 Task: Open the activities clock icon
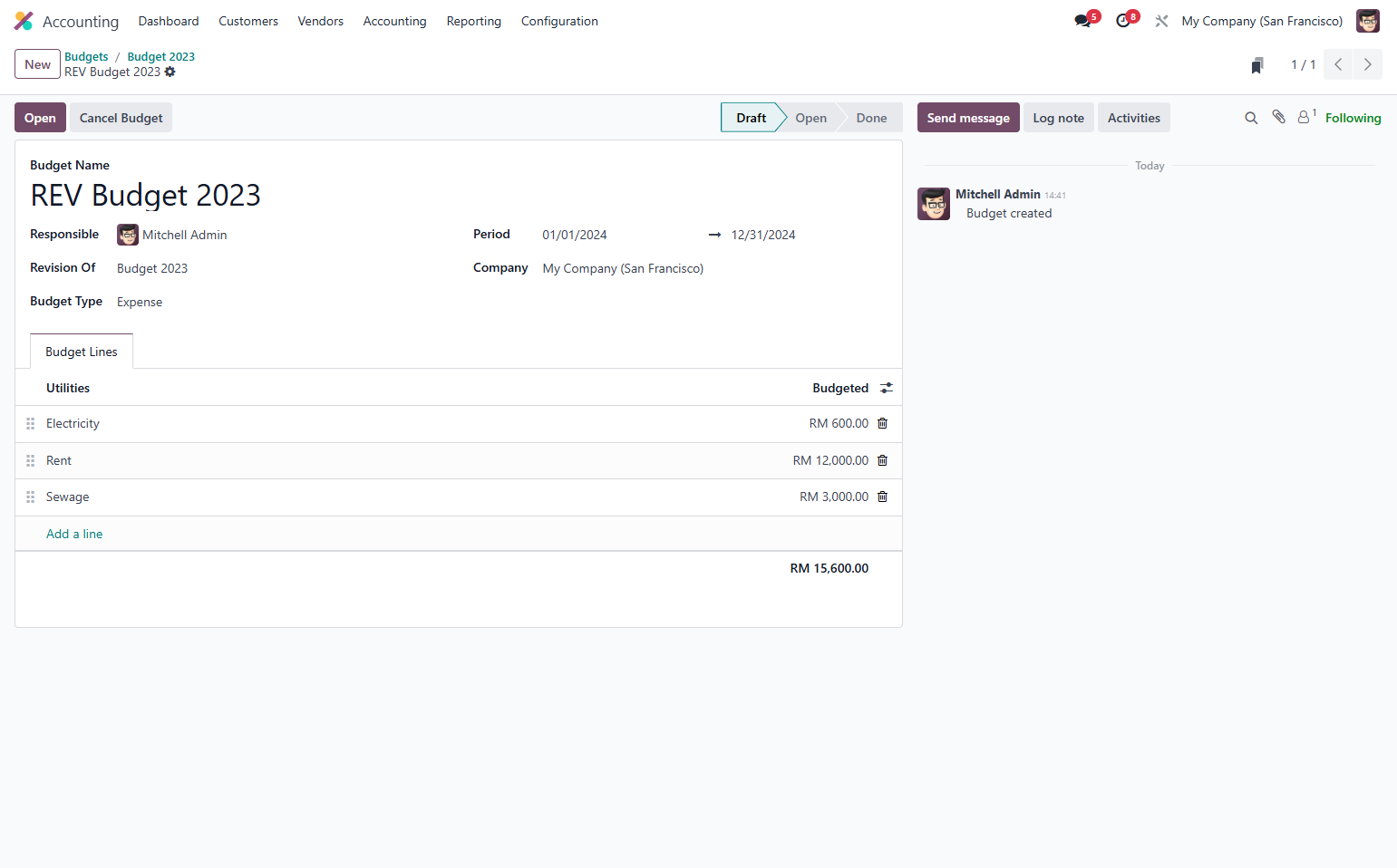(x=1123, y=21)
